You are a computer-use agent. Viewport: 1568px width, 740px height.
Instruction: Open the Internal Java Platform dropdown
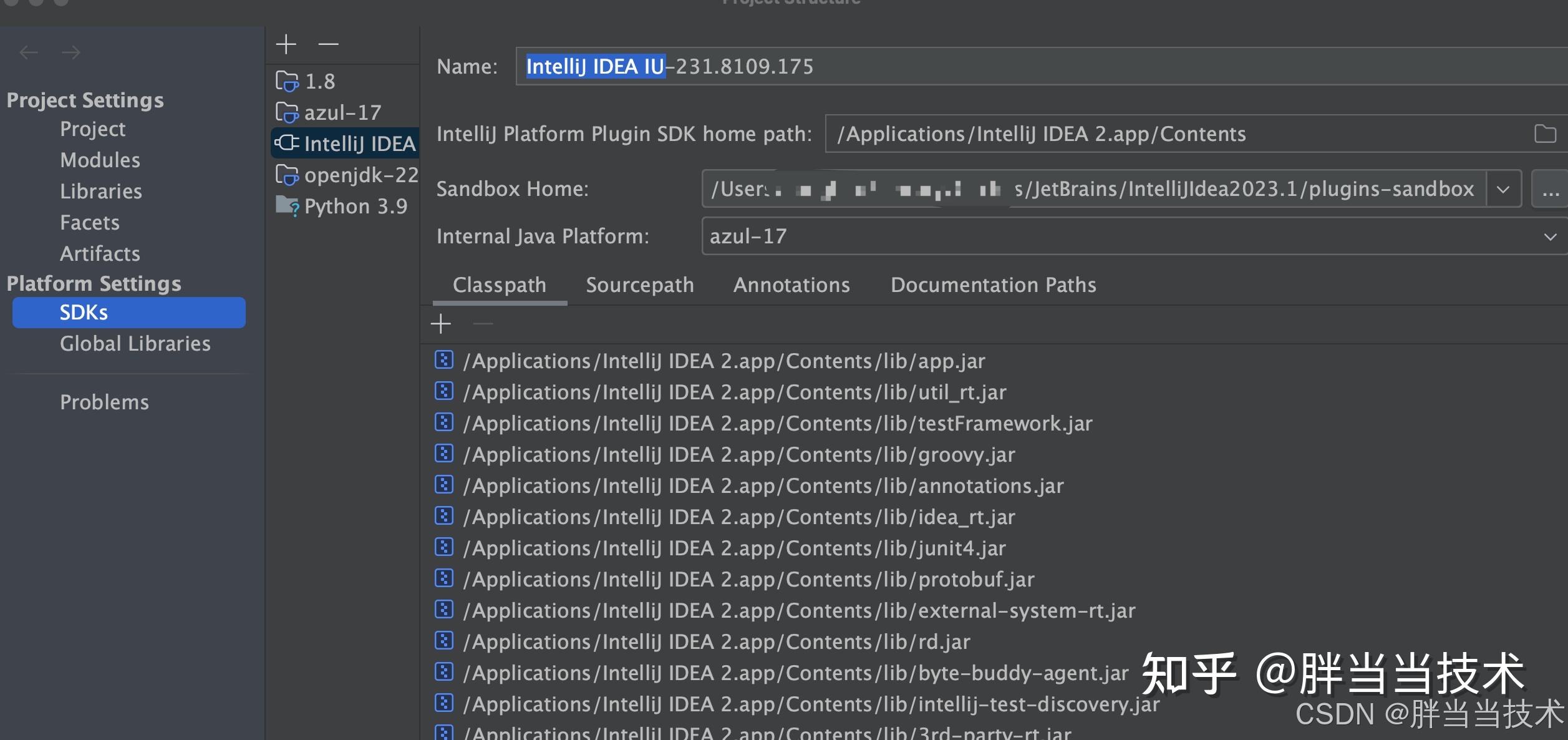coord(1135,236)
